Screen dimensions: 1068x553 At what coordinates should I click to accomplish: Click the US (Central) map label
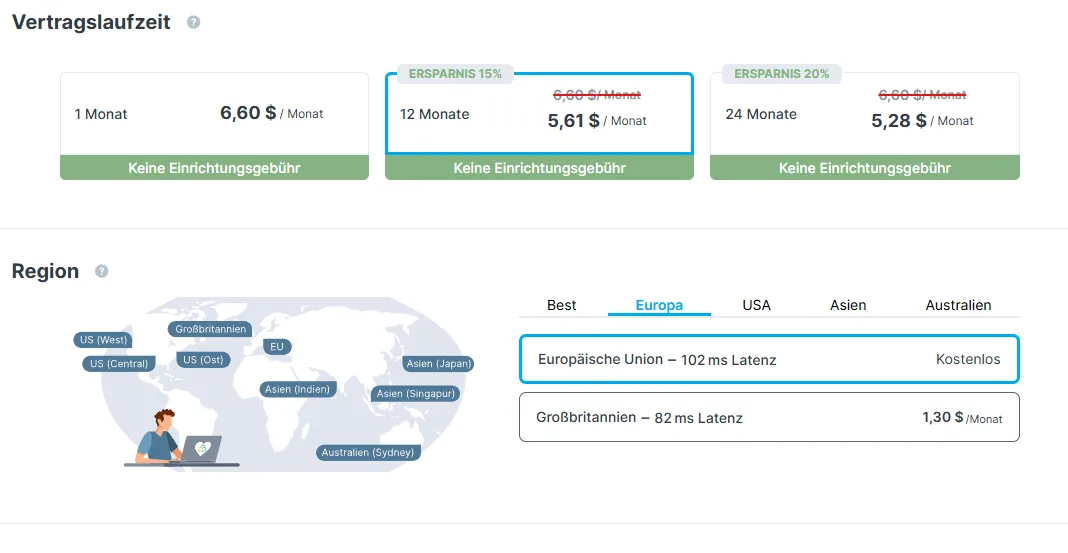click(x=119, y=364)
